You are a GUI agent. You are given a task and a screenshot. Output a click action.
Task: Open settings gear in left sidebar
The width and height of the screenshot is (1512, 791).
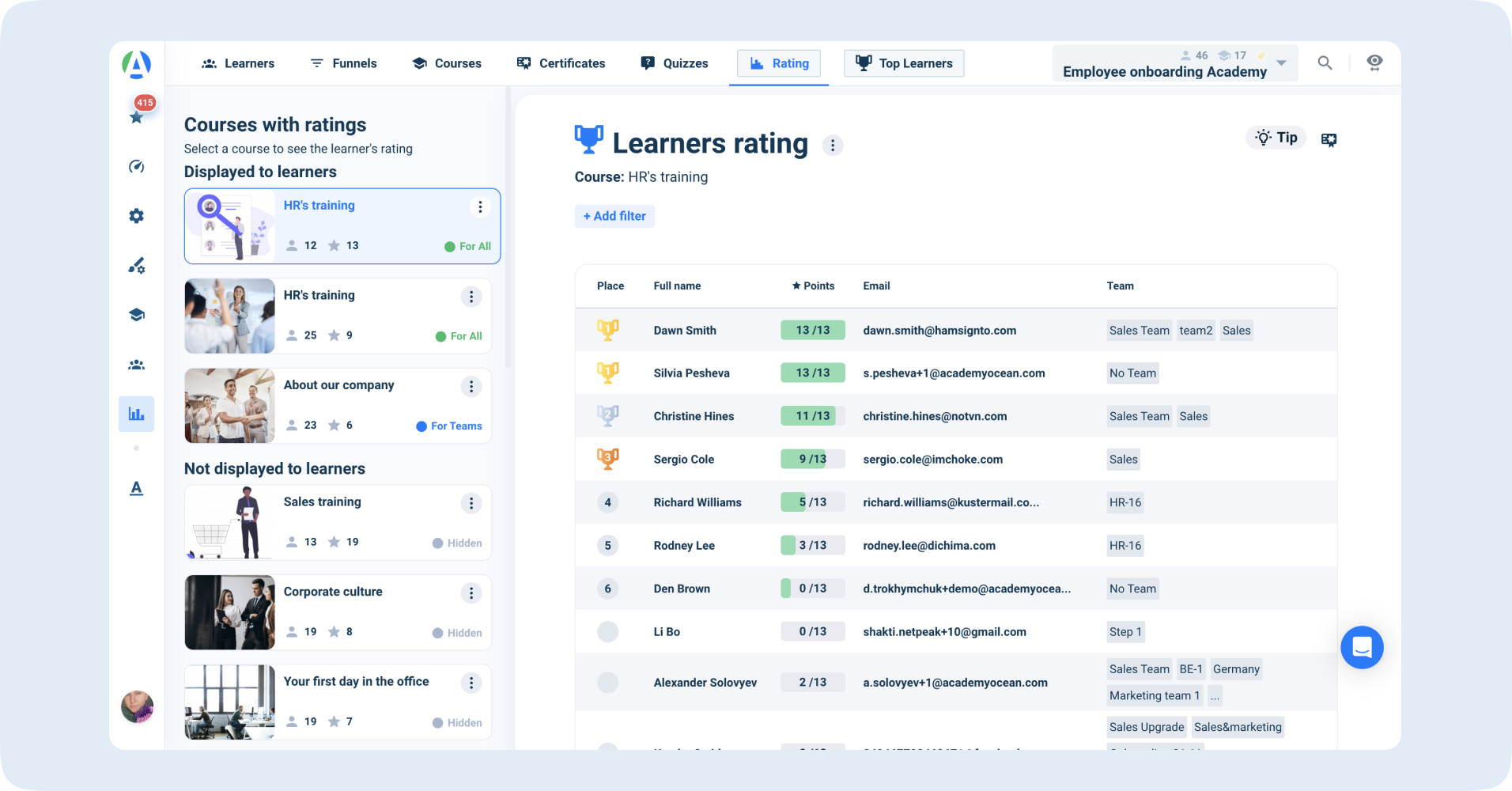point(137,216)
